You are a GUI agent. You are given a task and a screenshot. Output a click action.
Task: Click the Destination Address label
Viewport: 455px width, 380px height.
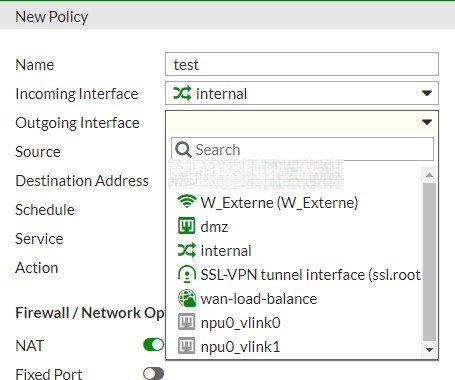pos(82,181)
